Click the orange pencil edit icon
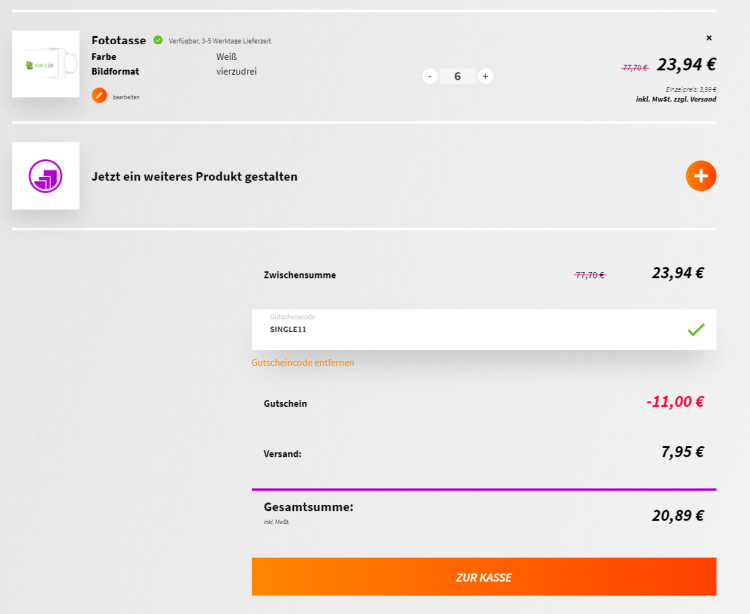Screen dimensions: 750x614 click(x=99, y=95)
